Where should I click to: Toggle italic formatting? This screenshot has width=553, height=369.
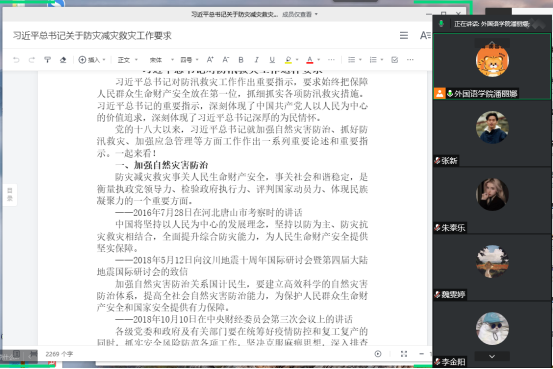(x=256, y=60)
